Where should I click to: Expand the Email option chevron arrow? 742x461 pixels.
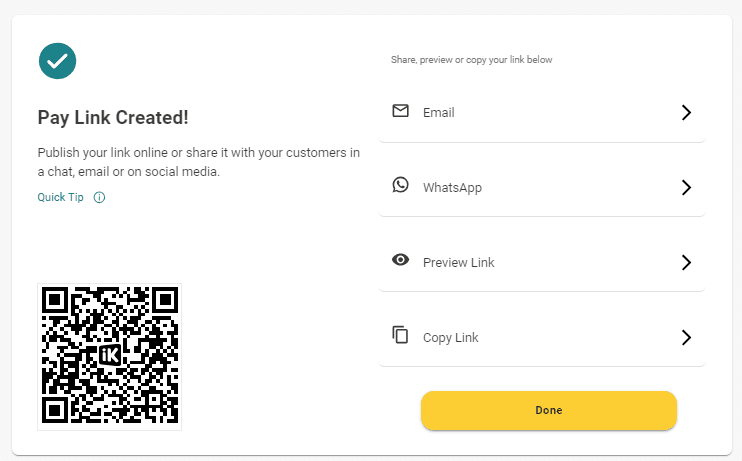click(686, 112)
